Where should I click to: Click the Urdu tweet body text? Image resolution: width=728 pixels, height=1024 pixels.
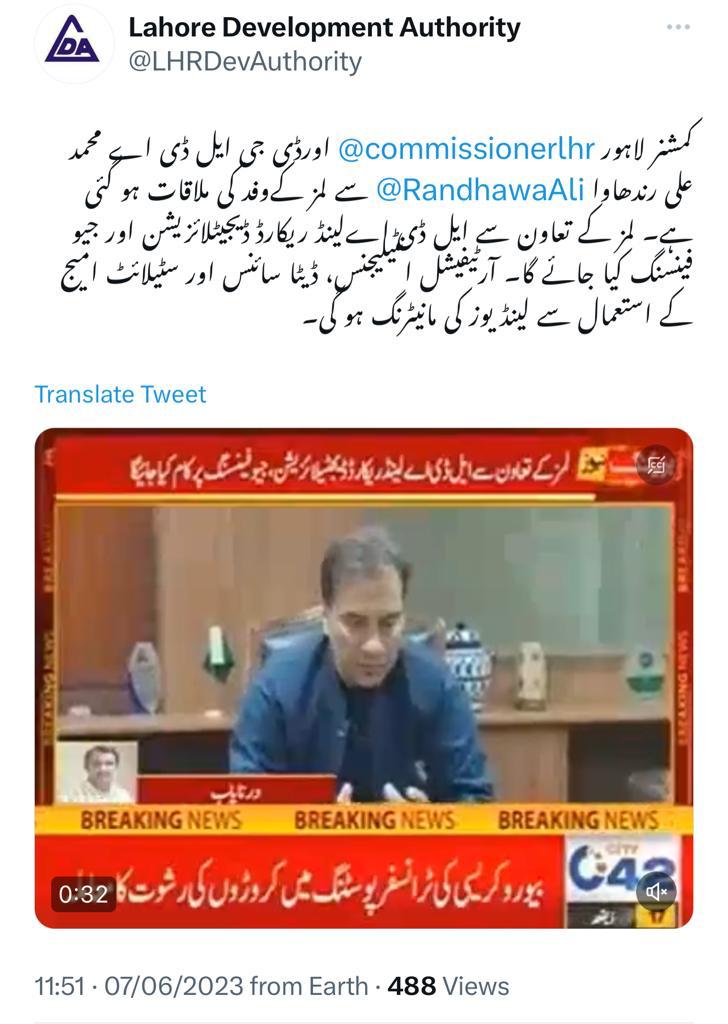[377, 232]
